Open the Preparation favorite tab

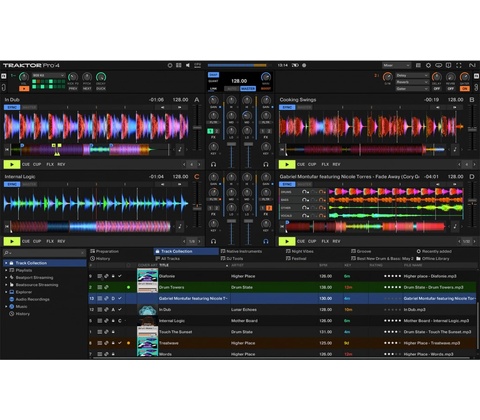tap(104, 251)
